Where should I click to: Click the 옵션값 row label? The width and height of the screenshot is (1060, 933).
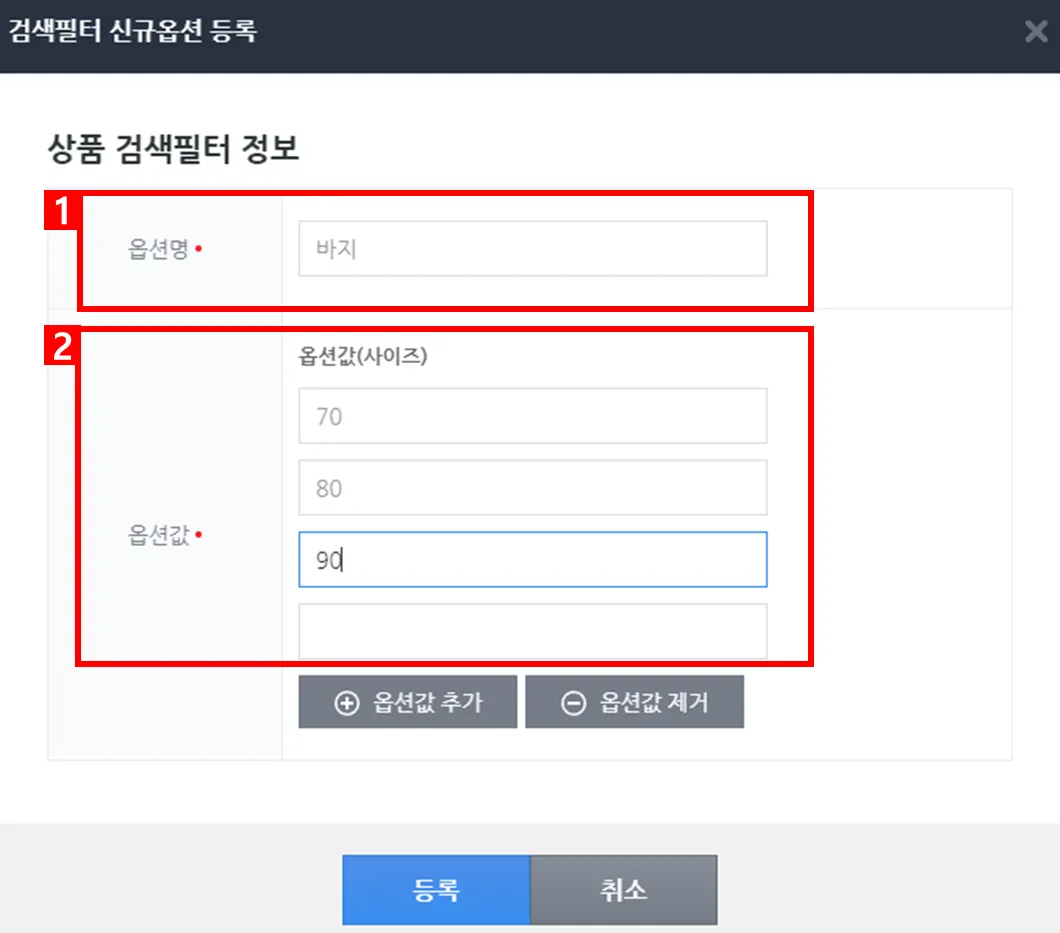(158, 536)
